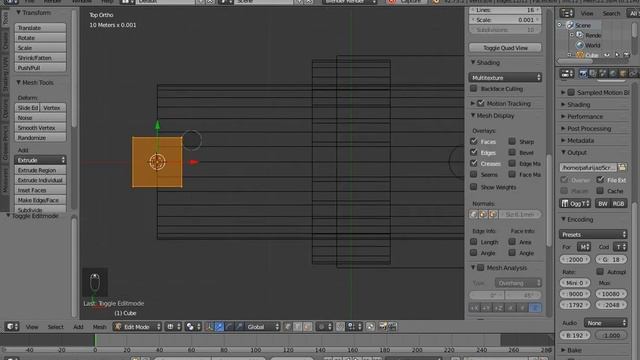
Task: Click the Inset Faces button
Action: tap(40, 190)
